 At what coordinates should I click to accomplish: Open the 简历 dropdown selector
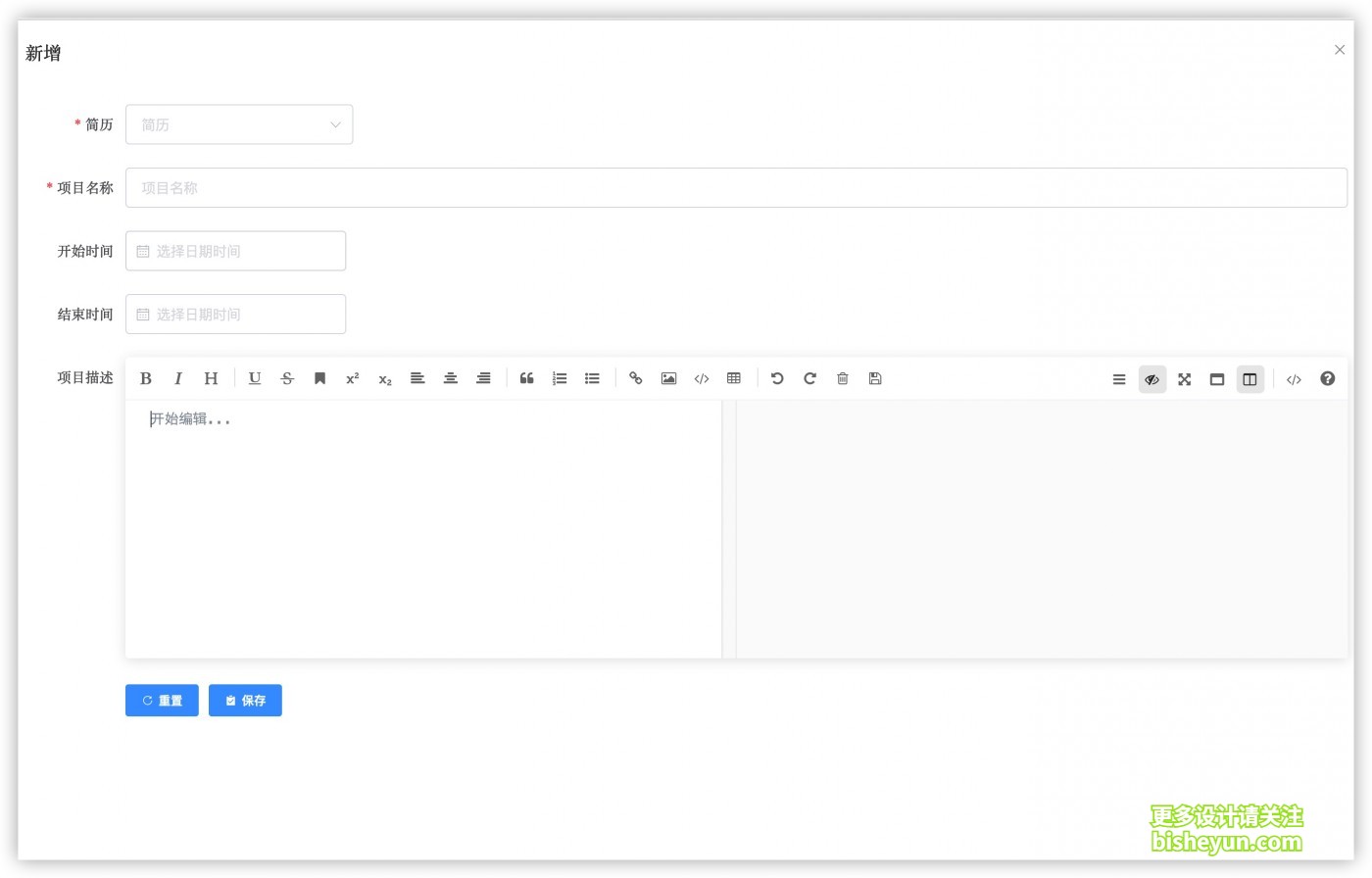239,124
